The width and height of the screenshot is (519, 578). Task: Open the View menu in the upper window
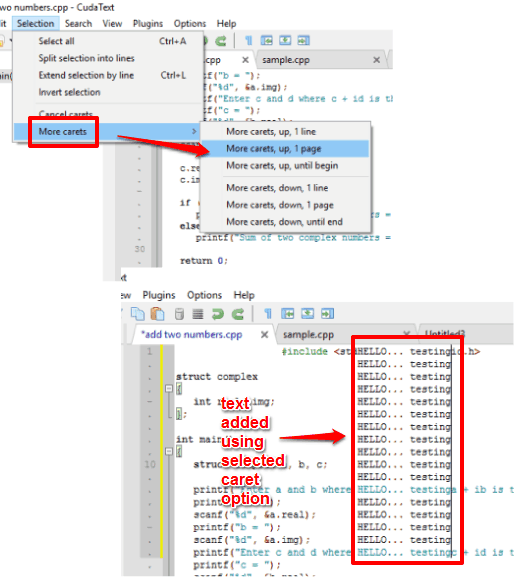[112, 24]
